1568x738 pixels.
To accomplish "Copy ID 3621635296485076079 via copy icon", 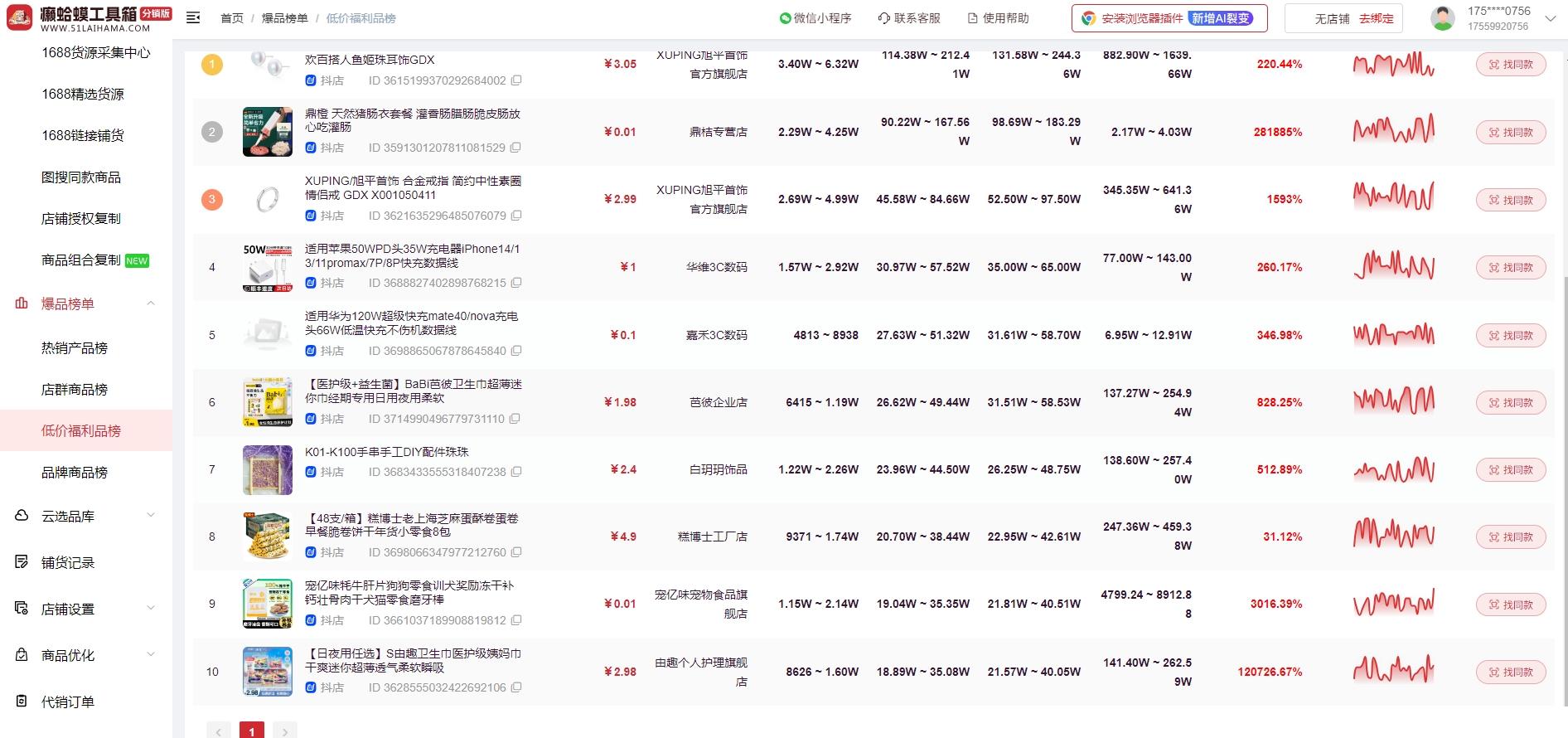I will (x=516, y=216).
